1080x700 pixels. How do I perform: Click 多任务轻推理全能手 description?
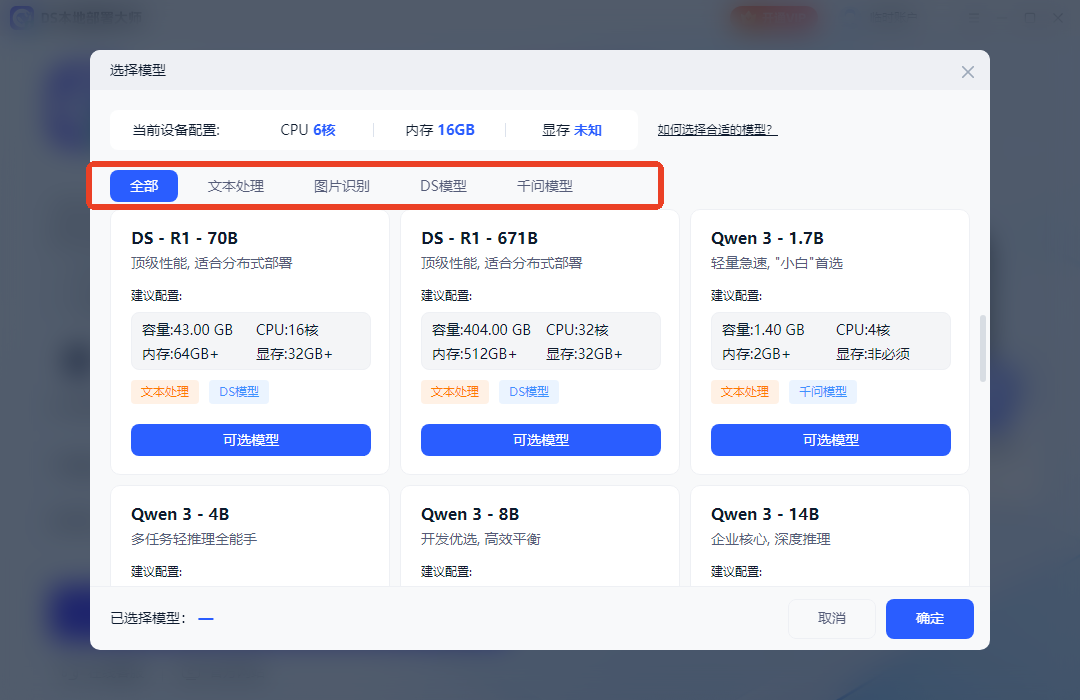point(194,539)
